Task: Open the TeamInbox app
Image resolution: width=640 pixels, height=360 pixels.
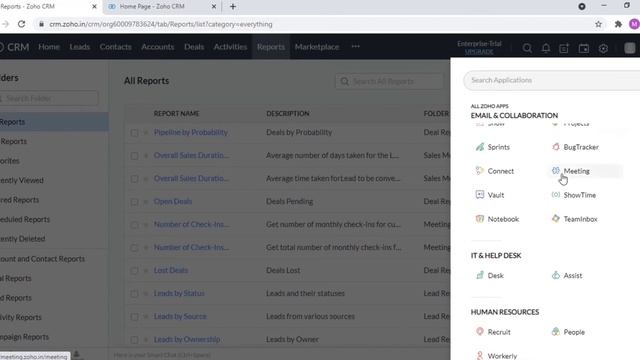Action: (574, 219)
